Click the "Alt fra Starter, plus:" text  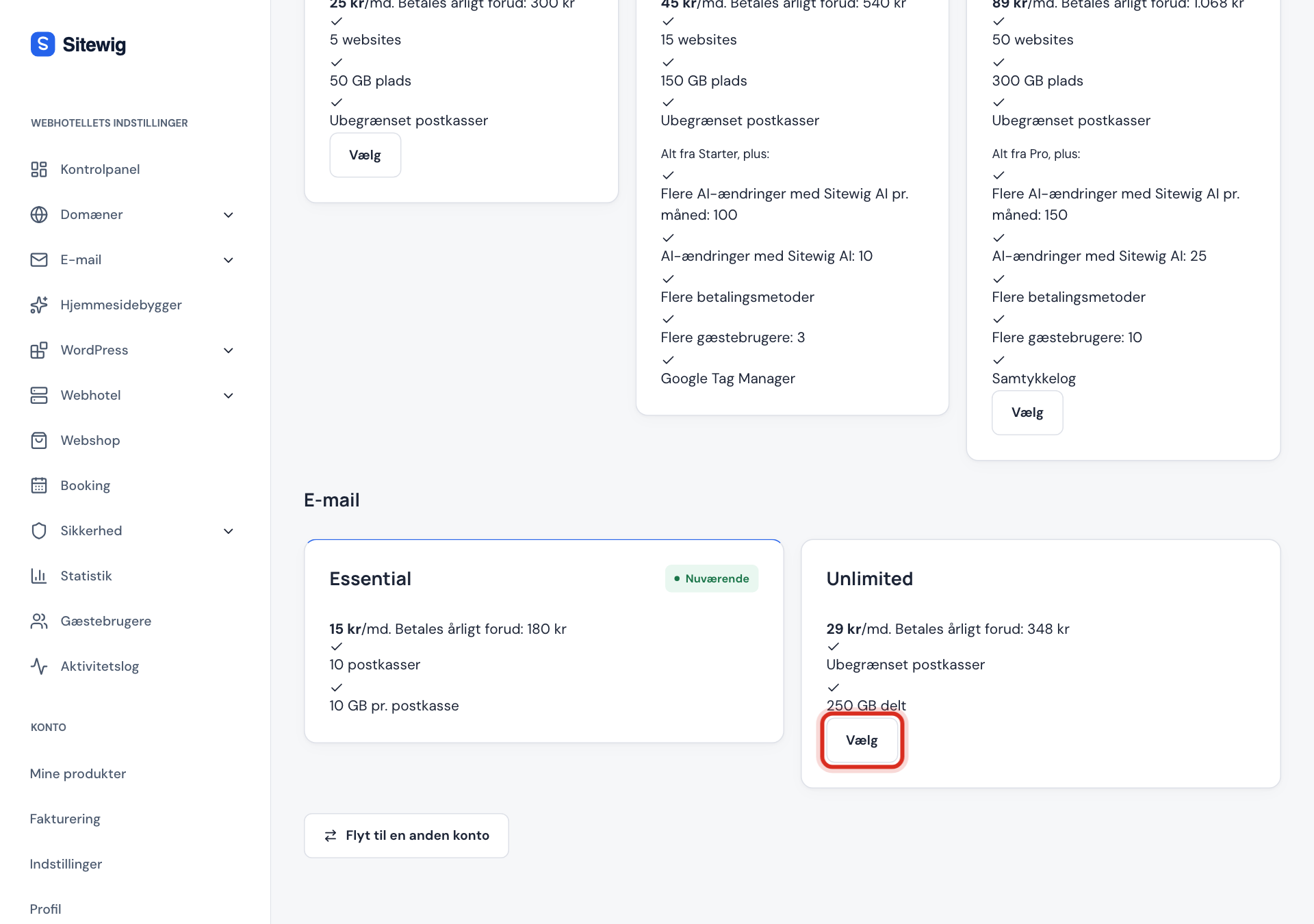coord(714,154)
